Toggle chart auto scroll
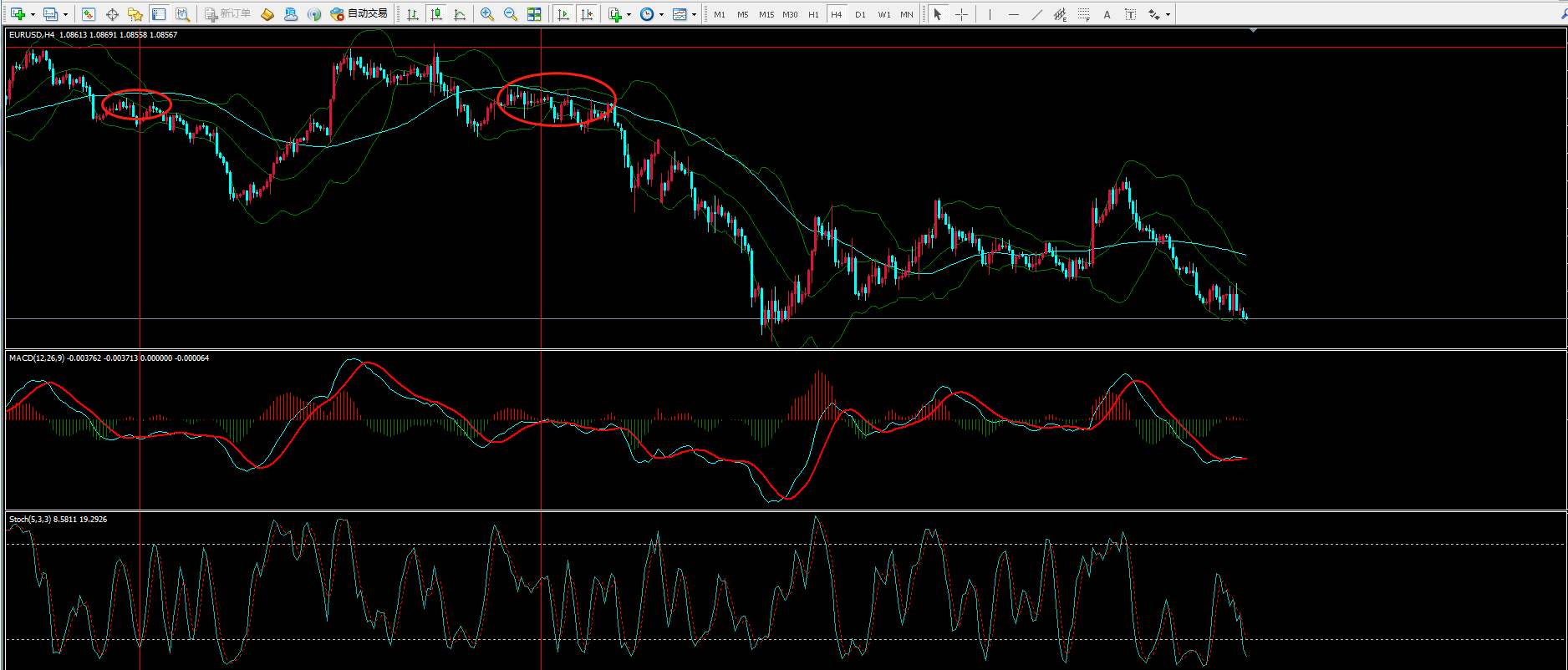This screenshot has width=1568, height=670. pyautogui.click(x=563, y=14)
